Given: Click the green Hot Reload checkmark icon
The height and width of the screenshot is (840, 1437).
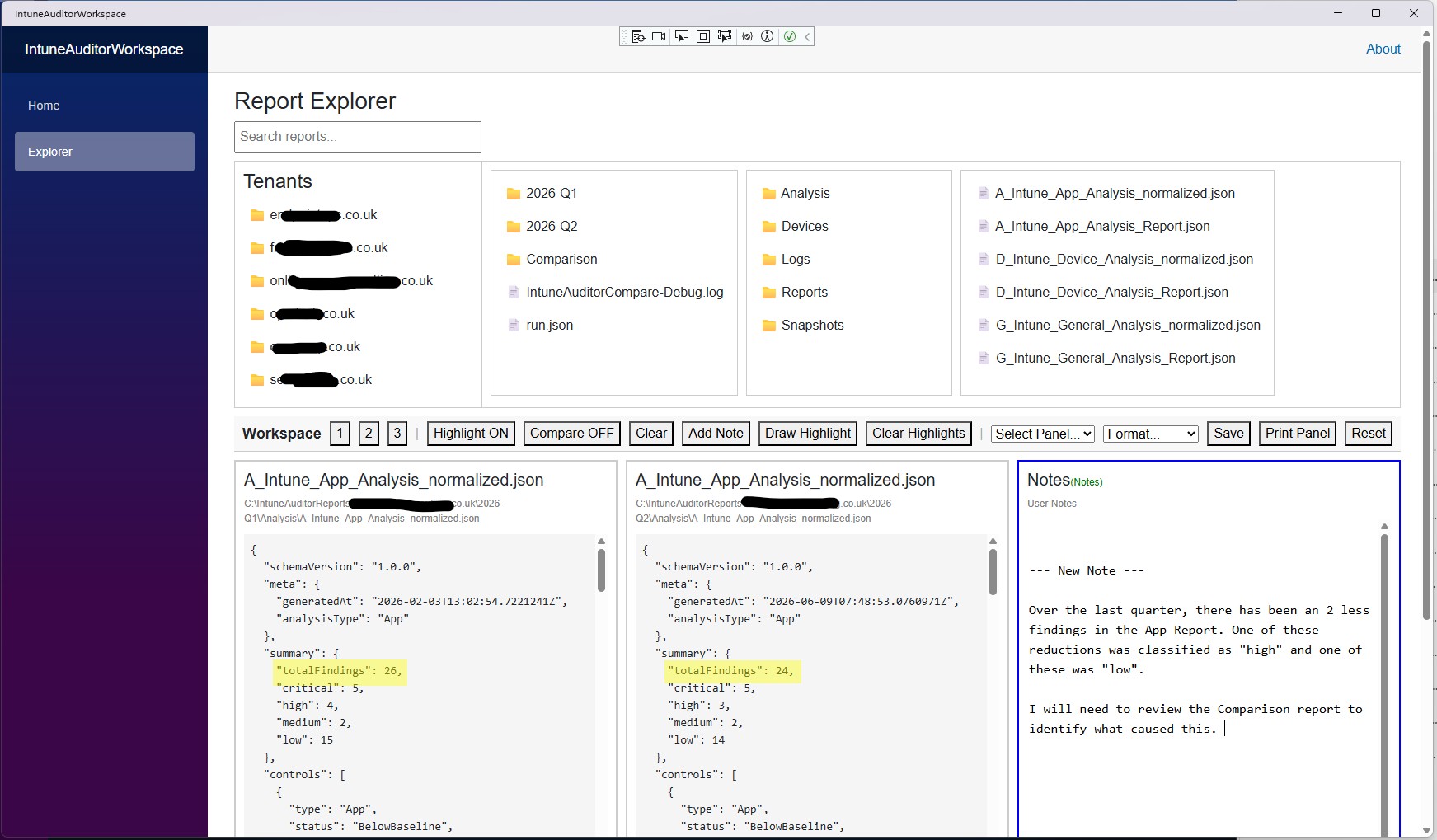Looking at the screenshot, I should (790, 36).
